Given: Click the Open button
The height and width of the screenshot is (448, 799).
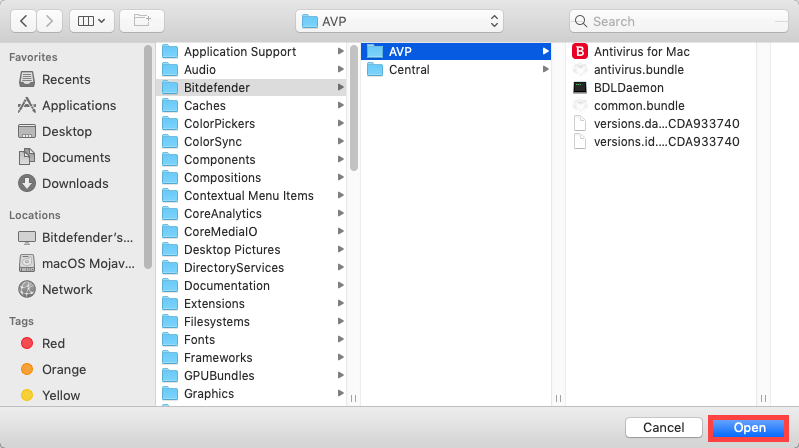Looking at the screenshot, I should (x=749, y=428).
